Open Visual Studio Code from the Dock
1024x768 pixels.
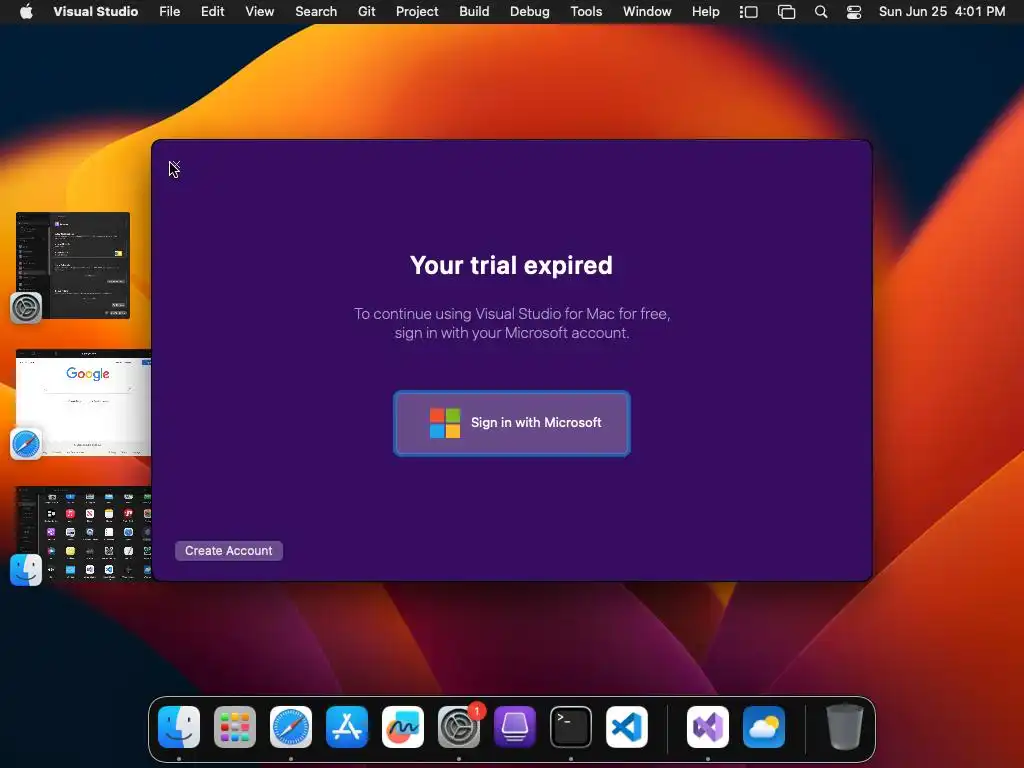click(x=627, y=727)
